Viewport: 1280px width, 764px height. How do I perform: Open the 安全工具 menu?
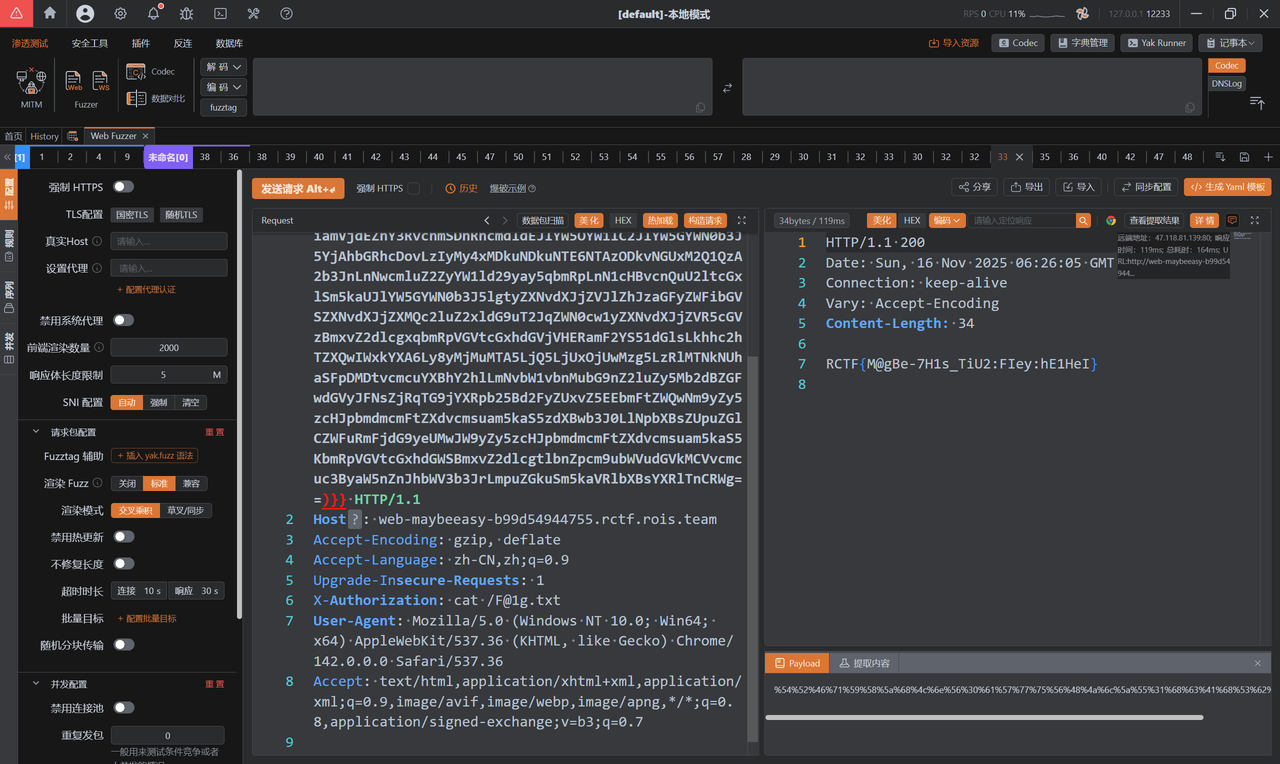coord(90,43)
